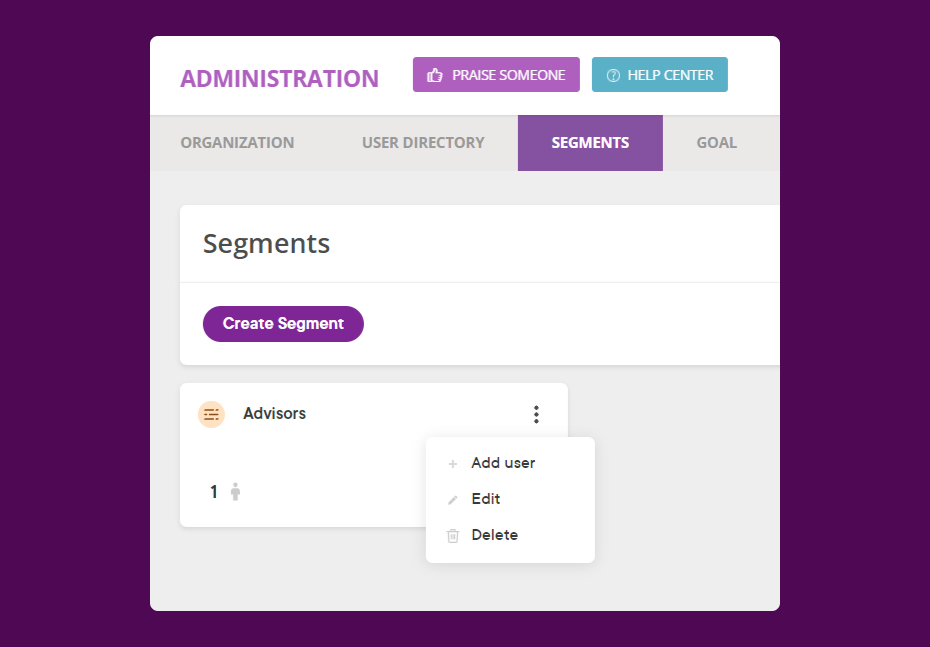Click the Advisors segment name

(275, 413)
